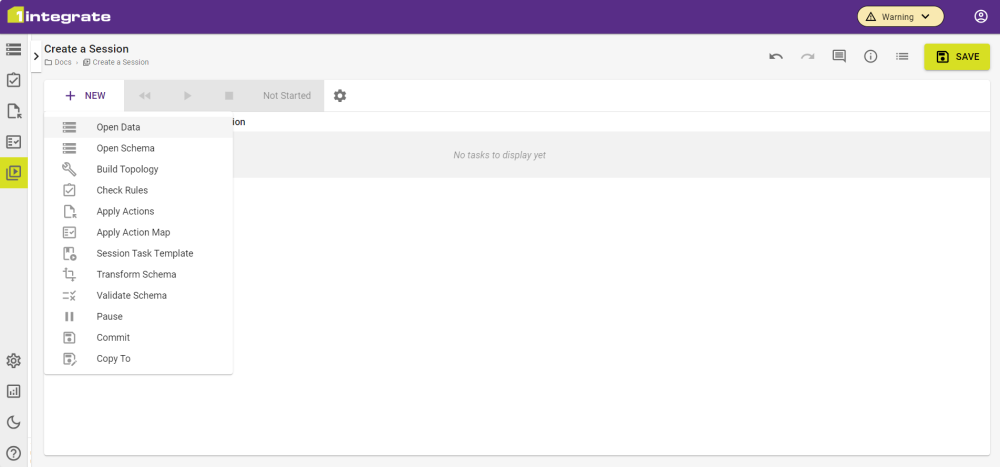
Task: Open the user account menu
Action: click(x=981, y=17)
